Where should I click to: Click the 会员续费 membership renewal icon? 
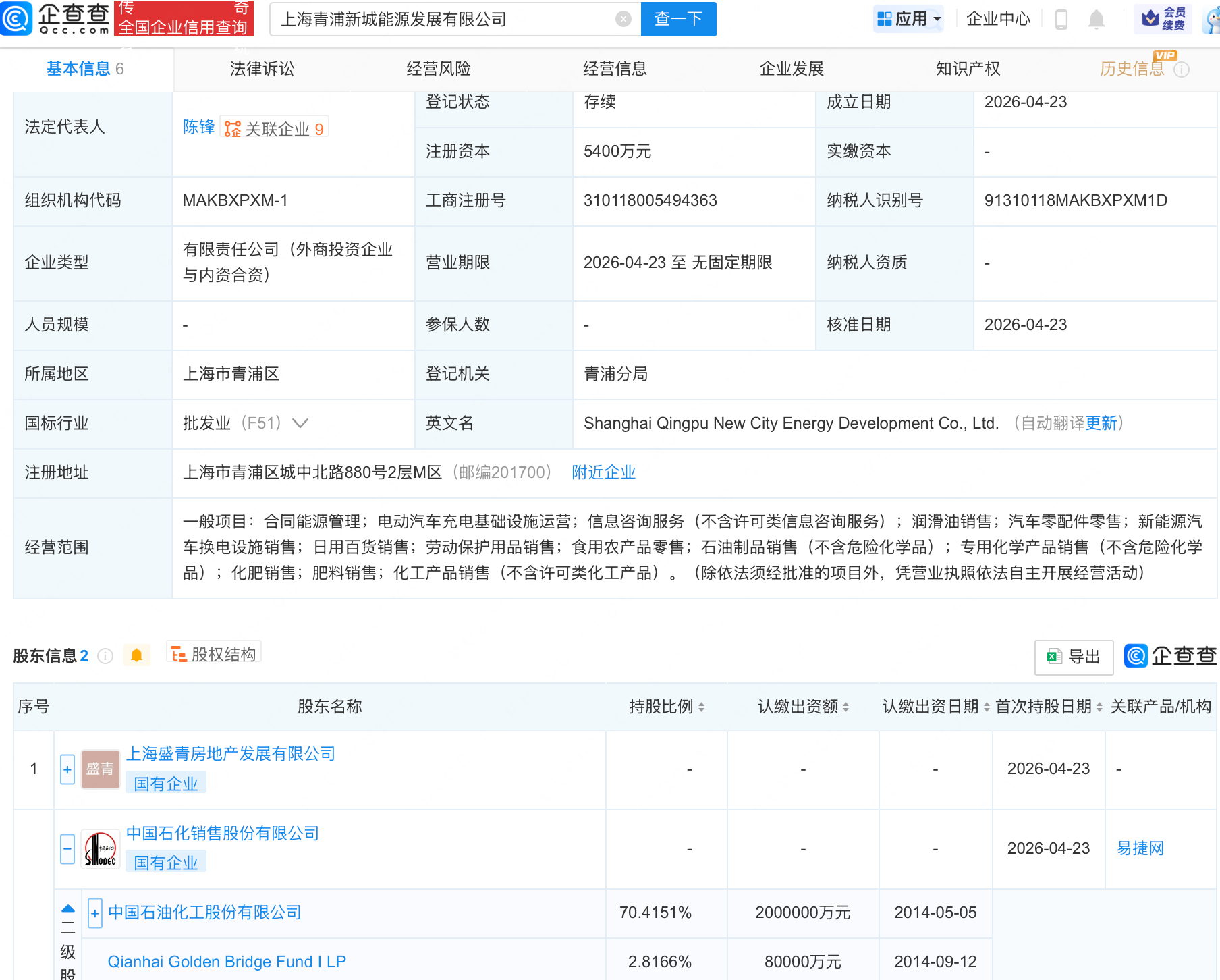(1163, 19)
